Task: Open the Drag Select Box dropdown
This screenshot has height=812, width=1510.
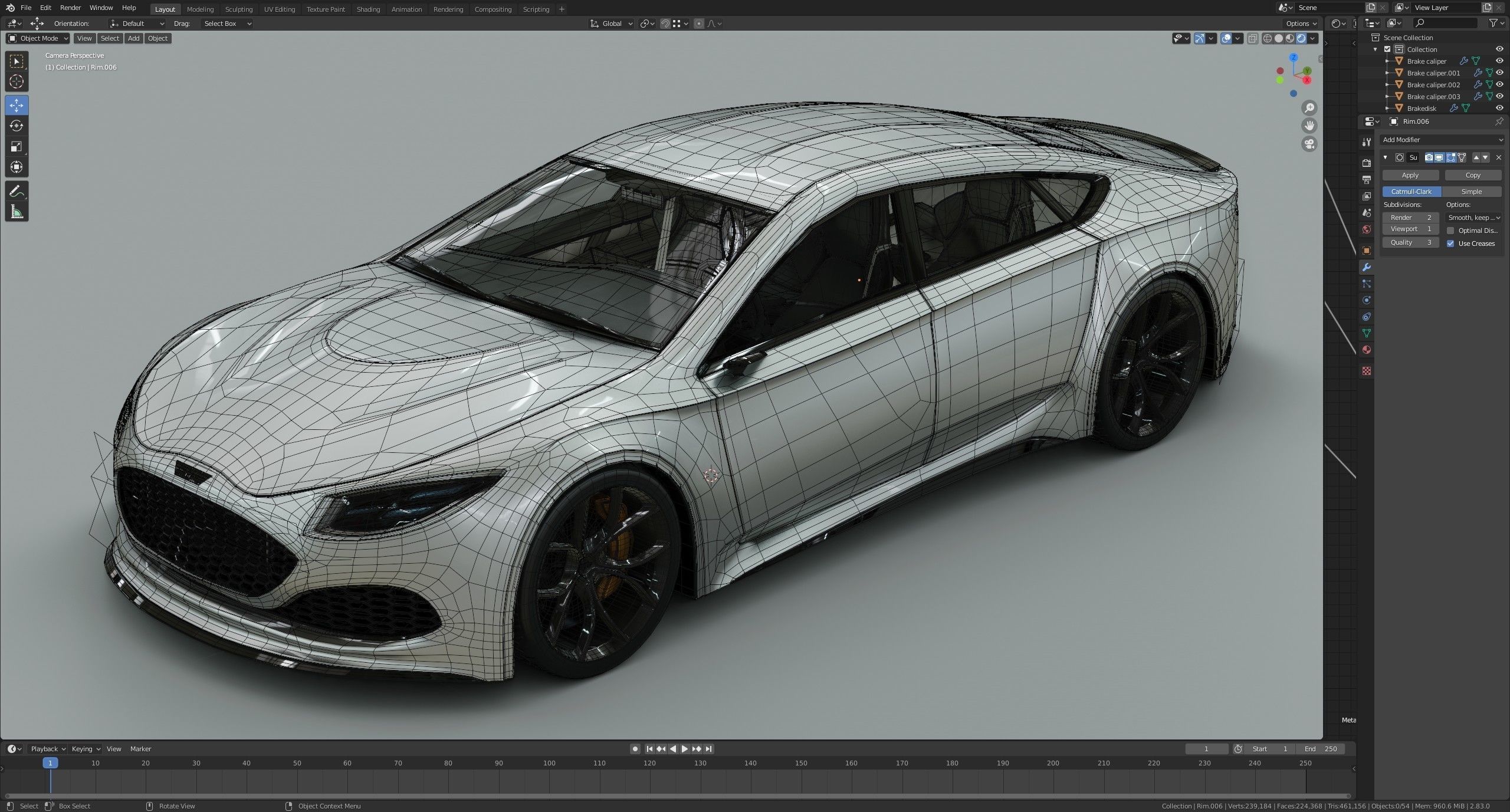Action: [x=227, y=24]
